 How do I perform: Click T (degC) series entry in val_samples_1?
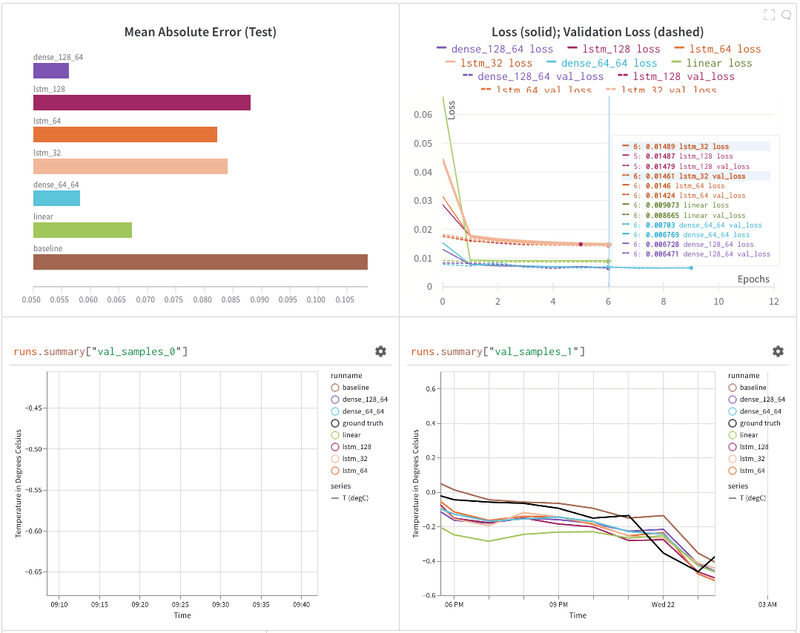pos(747,498)
